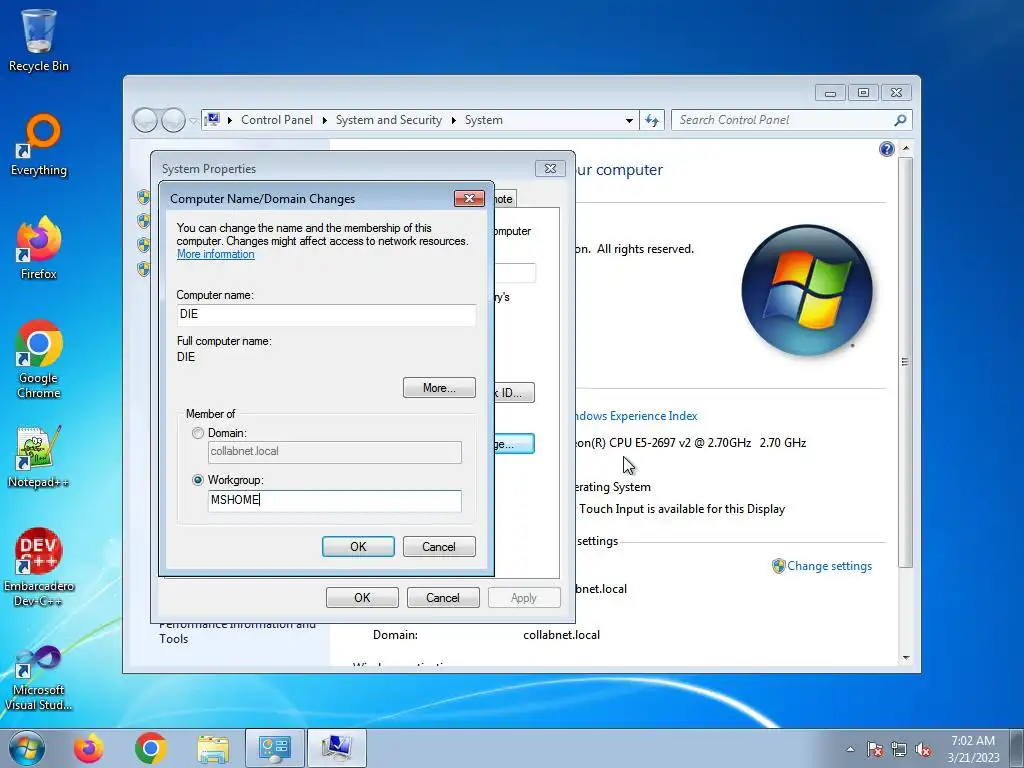Click the scrollbar up arrow in Control Panel
Image resolution: width=1024 pixels, height=768 pixels.
point(906,148)
